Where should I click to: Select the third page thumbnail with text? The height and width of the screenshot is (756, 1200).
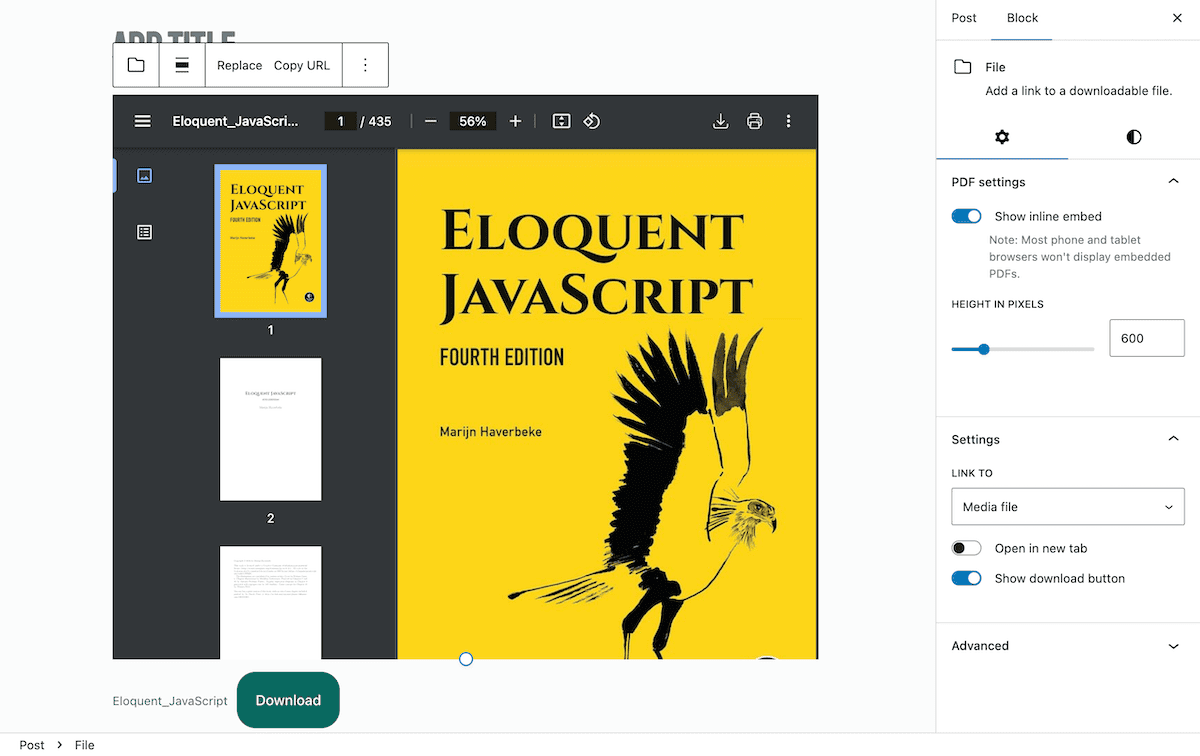(271, 602)
